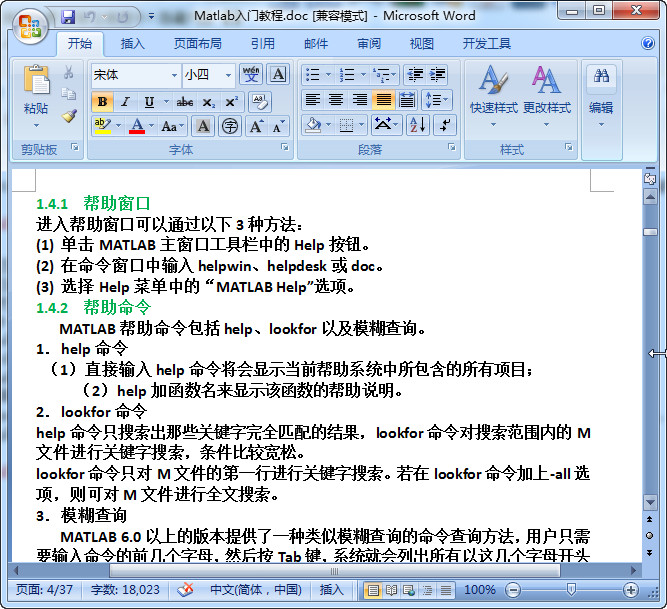The width and height of the screenshot is (667, 609).
Task: Open paragraph dialog launcher in 段落 group
Action: (x=451, y=147)
